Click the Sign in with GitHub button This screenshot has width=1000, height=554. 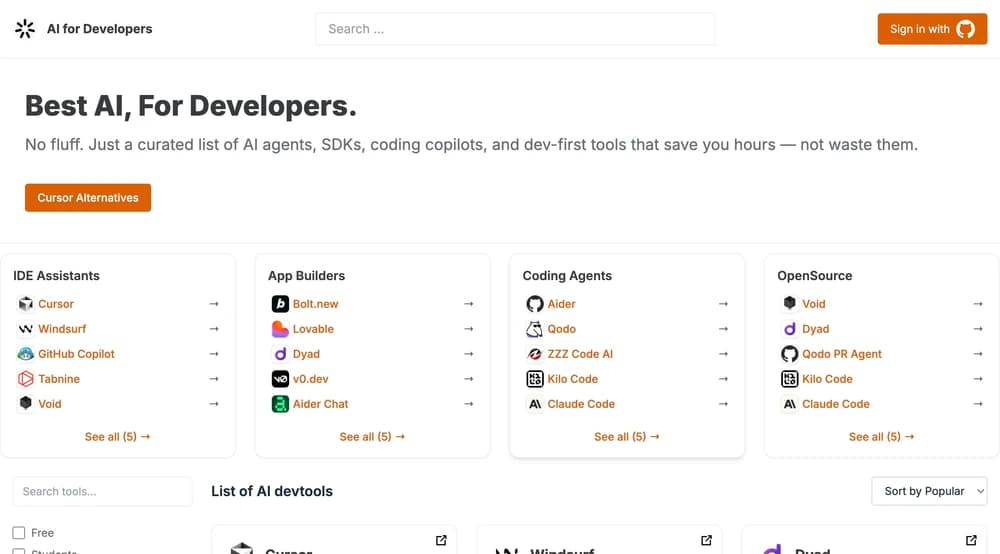[932, 29]
